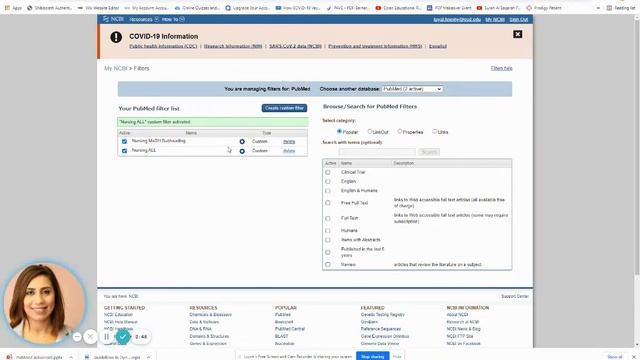Click the page vertical scrollbar
This screenshot has height=360, width=640.
pyautogui.click(x=637, y=147)
